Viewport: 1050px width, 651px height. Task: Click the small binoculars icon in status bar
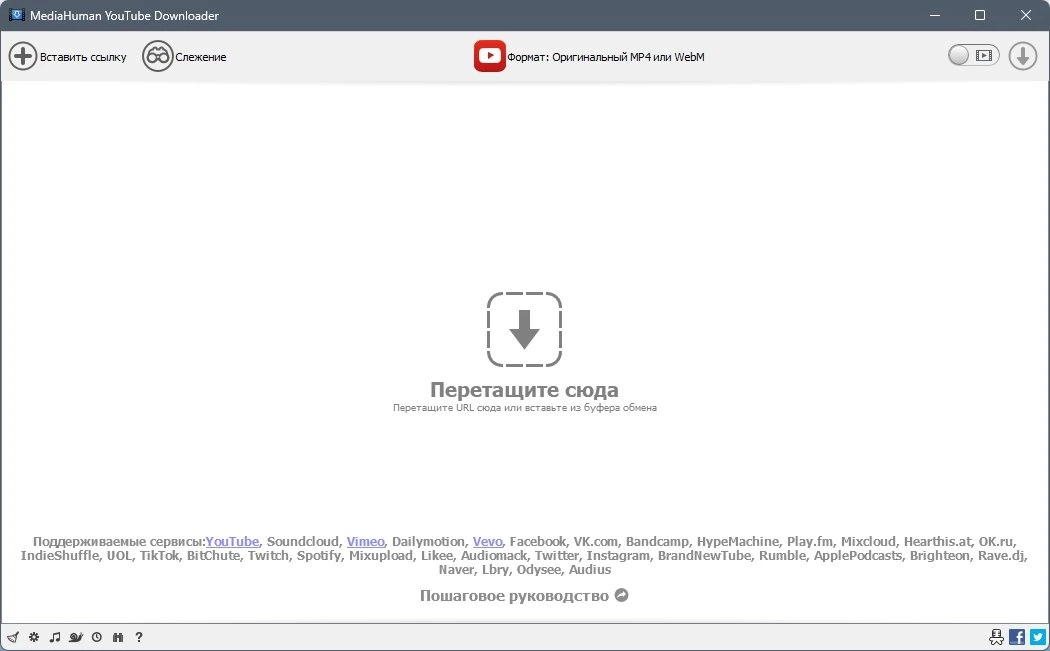tap(118, 637)
